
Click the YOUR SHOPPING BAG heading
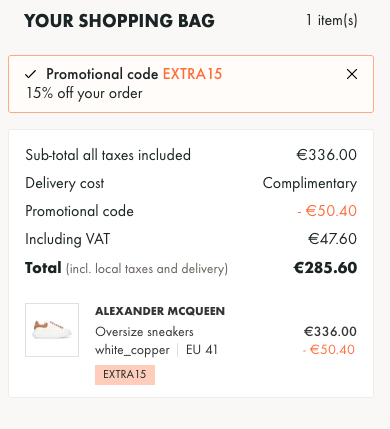pos(119,21)
